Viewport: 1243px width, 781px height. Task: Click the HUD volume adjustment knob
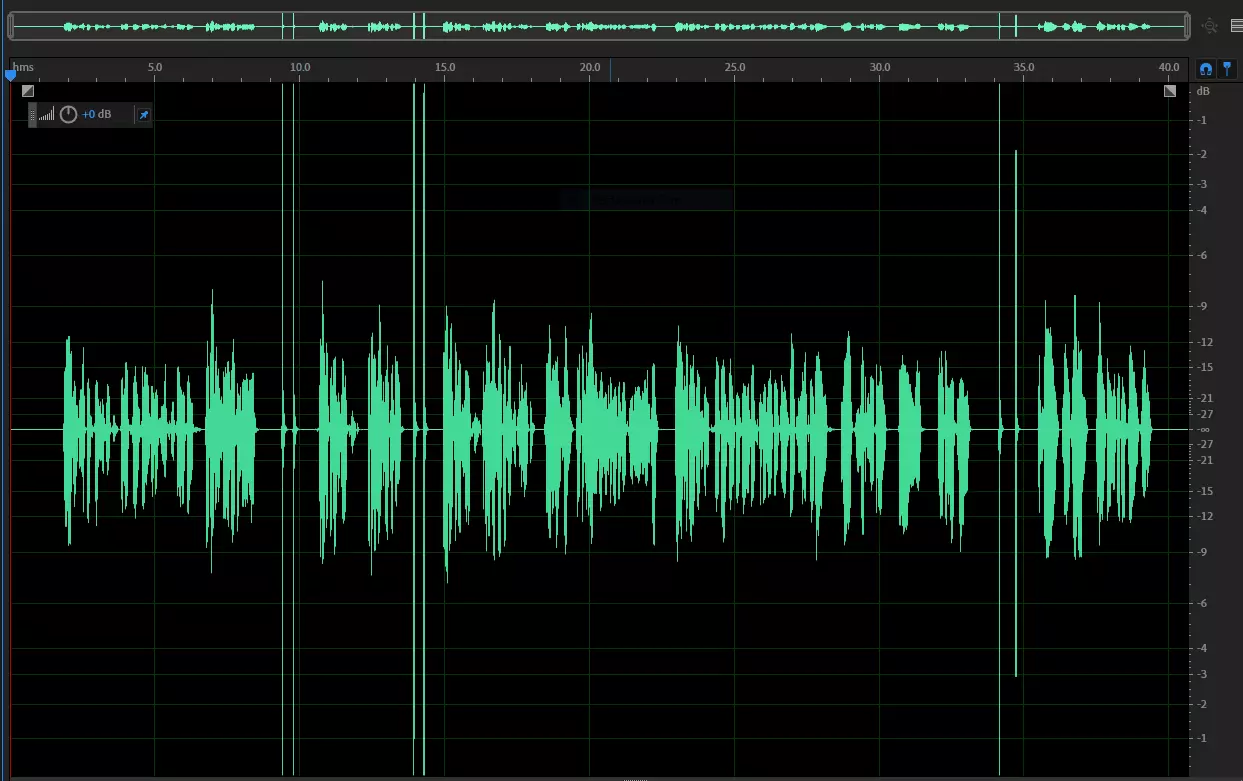point(68,114)
